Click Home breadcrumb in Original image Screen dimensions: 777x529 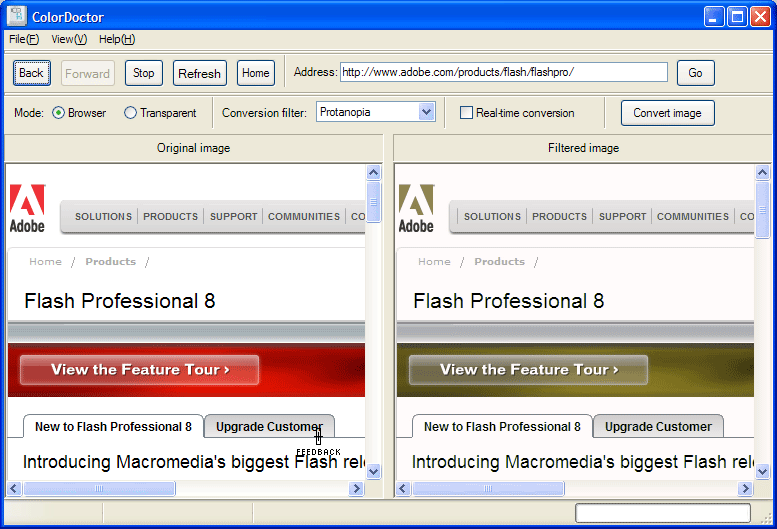click(x=45, y=262)
